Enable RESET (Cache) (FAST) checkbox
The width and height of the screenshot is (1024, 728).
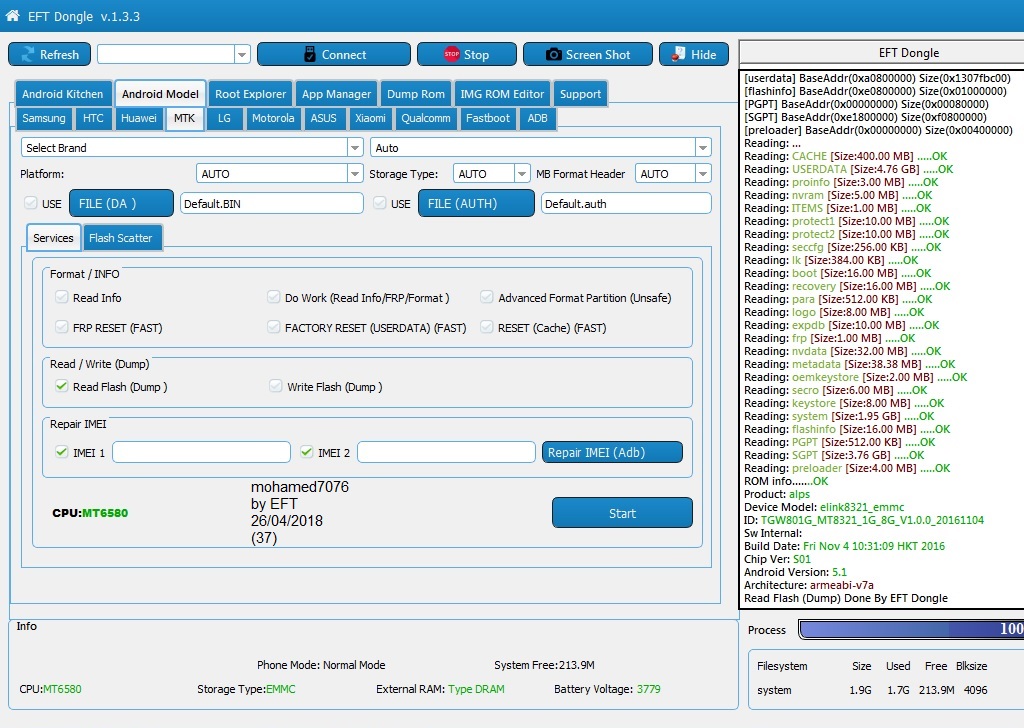click(x=487, y=326)
